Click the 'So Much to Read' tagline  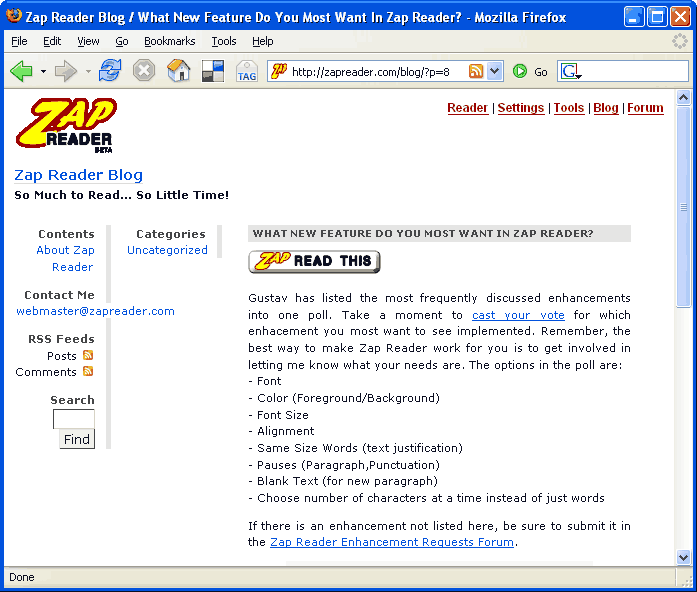pyautogui.click(x=121, y=195)
